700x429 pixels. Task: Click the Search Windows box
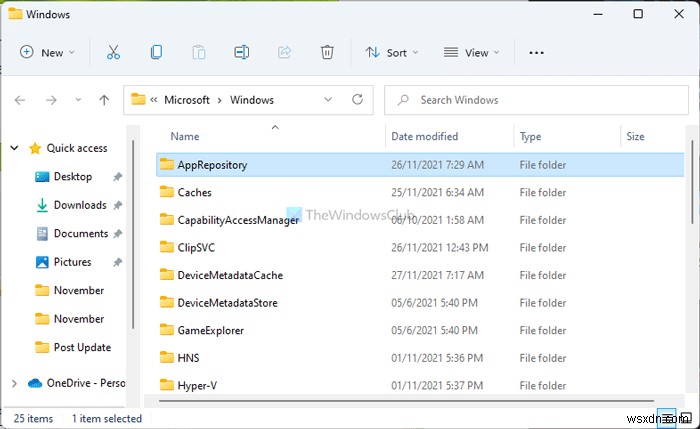536,100
